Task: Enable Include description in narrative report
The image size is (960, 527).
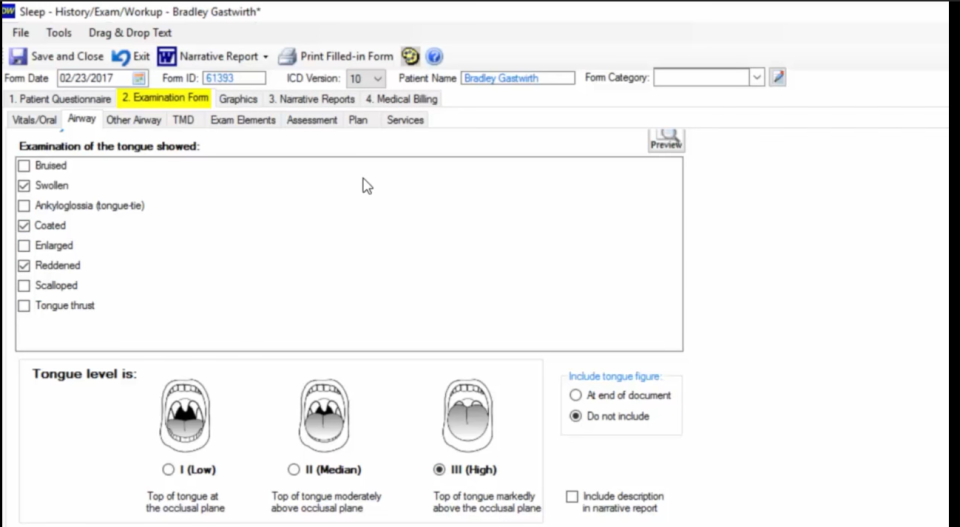Action: pos(572,496)
